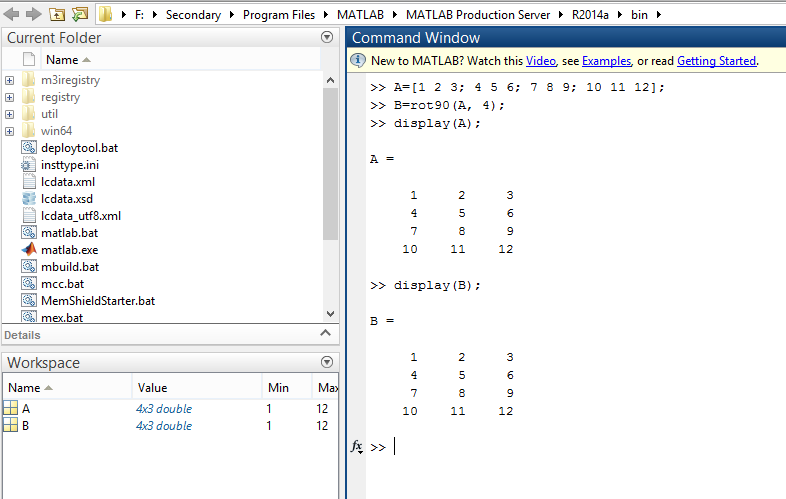Click the matlab.exe MATLAB logo icon
The width and height of the screenshot is (786, 499).
coord(29,249)
